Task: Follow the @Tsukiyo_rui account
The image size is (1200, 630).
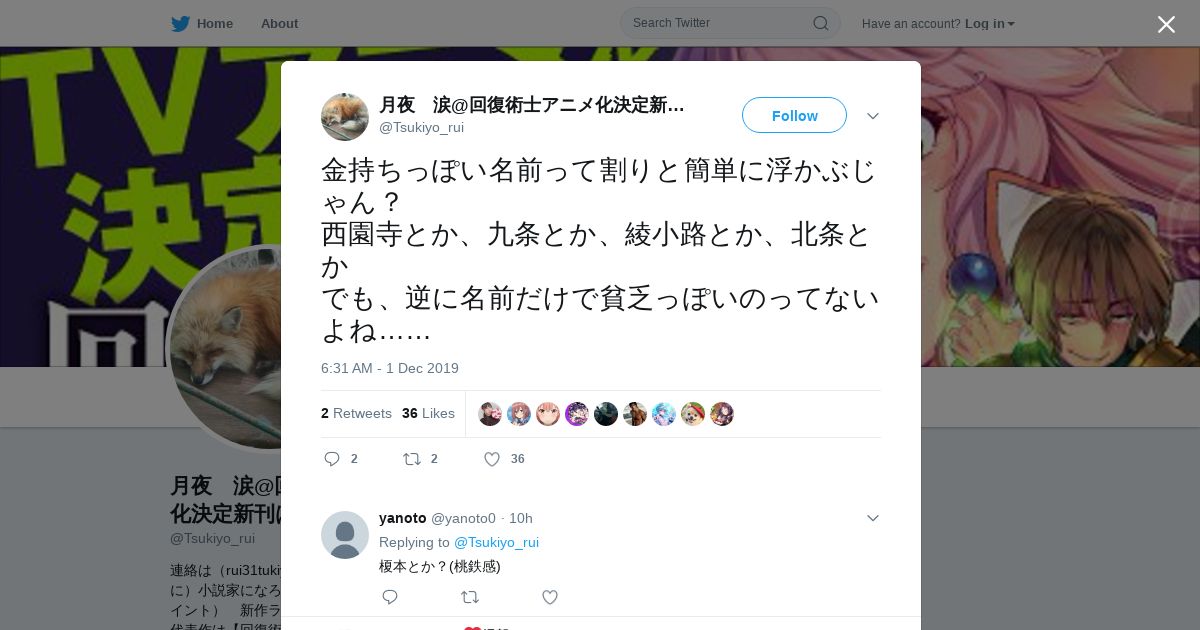Action: tap(794, 116)
